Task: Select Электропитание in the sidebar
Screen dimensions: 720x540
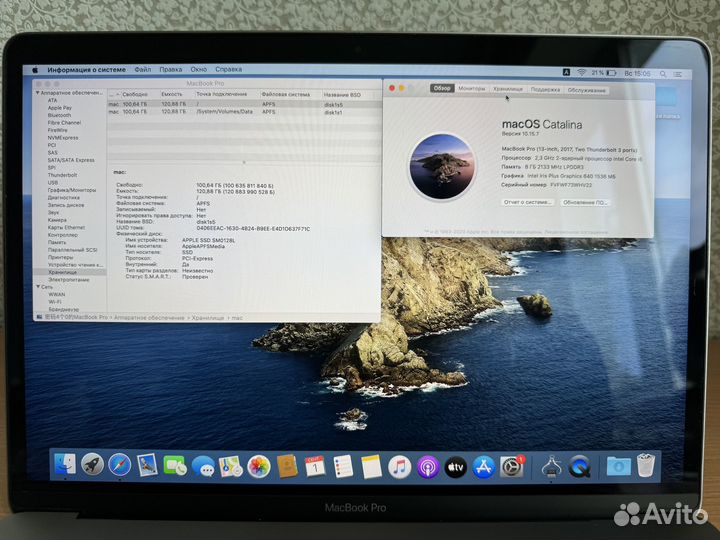Action: [x=69, y=280]
